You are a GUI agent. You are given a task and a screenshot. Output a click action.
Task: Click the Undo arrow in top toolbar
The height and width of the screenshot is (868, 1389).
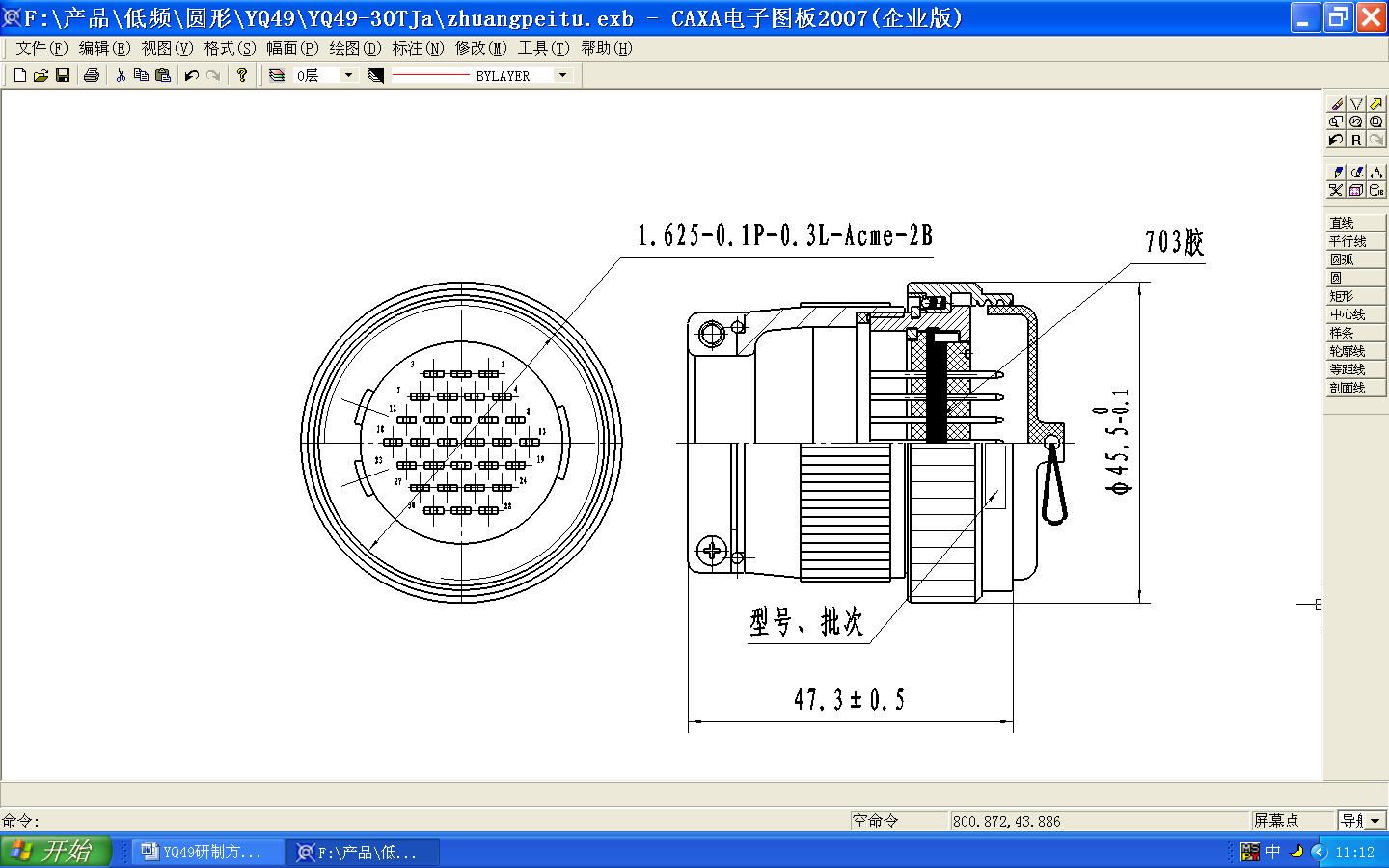point(191,75)
